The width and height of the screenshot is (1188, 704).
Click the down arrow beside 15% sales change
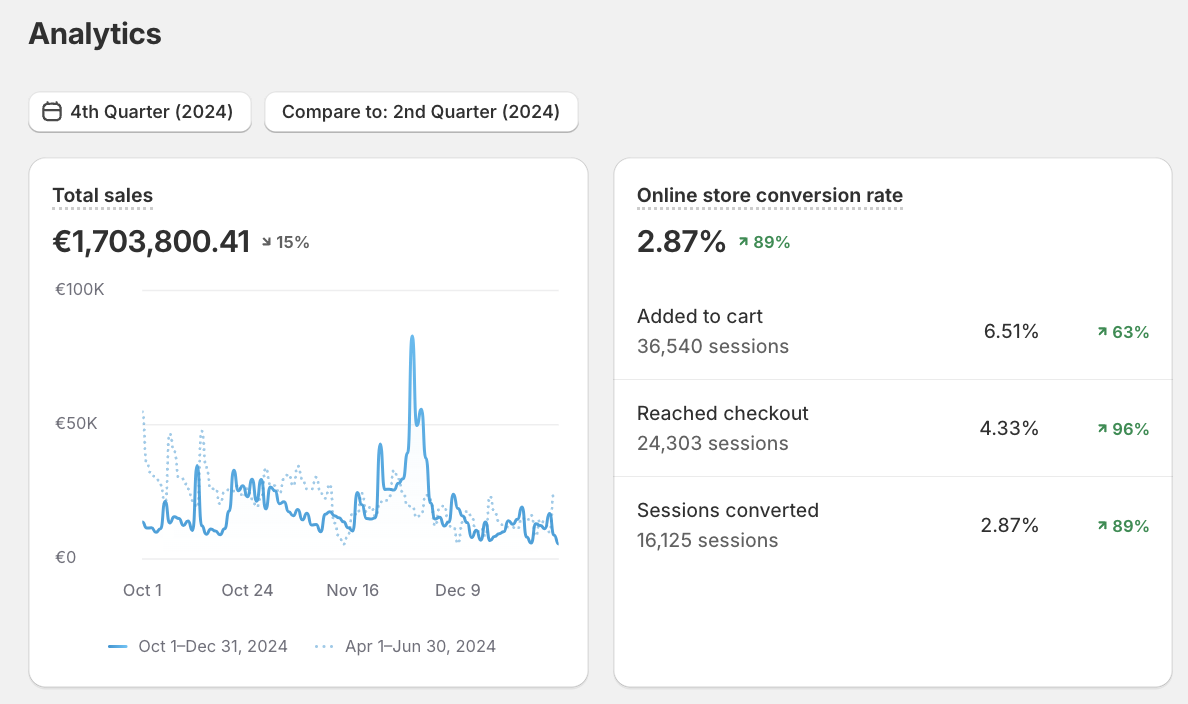pyautogui.click(x=267, y=242)
